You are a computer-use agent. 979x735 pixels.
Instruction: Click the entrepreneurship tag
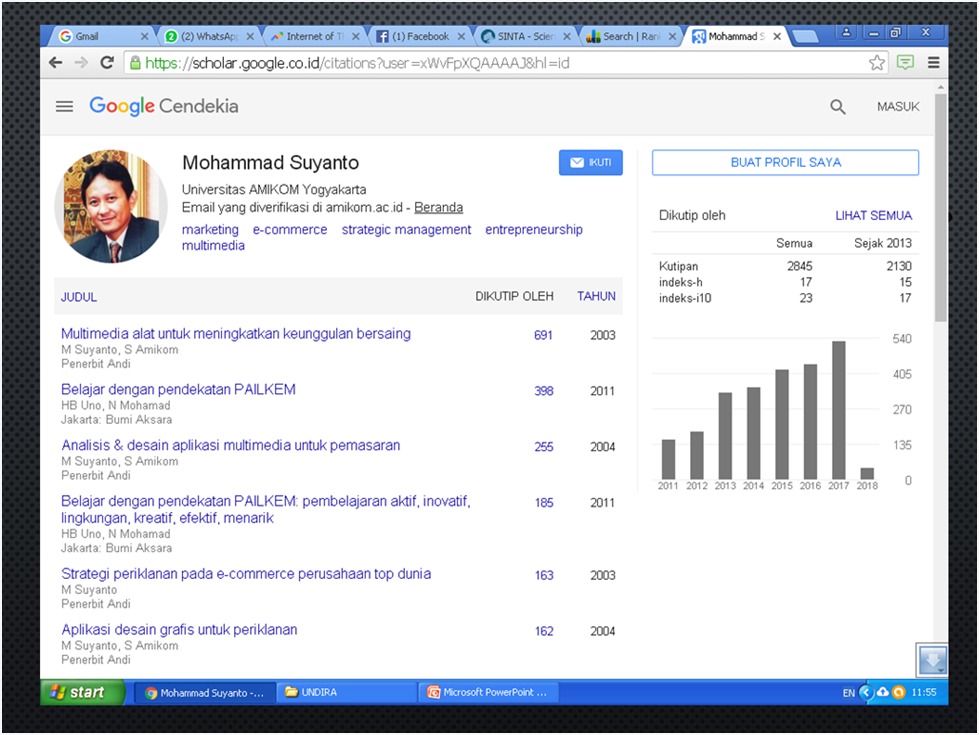(534, 230)
